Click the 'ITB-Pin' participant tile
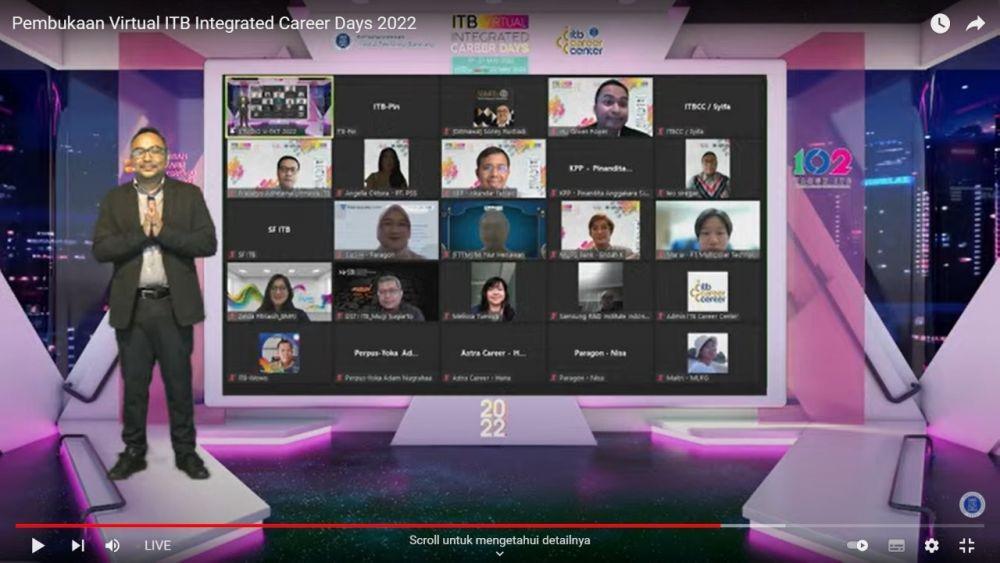Screen dimensions: 1000x563 point(386,106)
